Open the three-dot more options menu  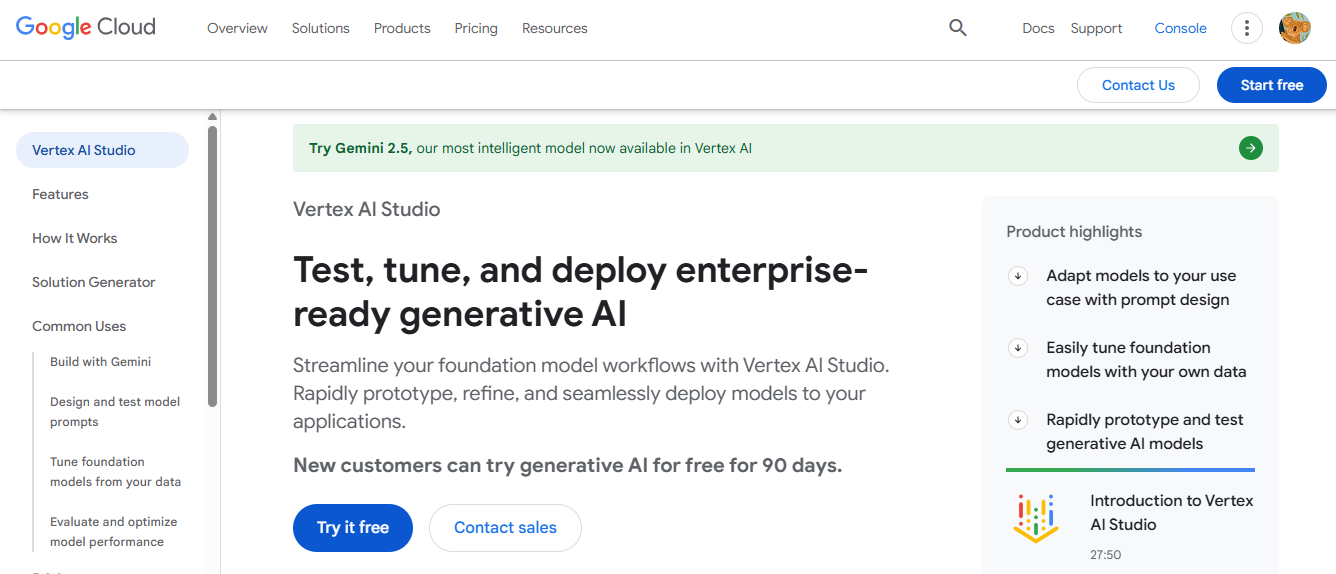(x=1246, y=28)
